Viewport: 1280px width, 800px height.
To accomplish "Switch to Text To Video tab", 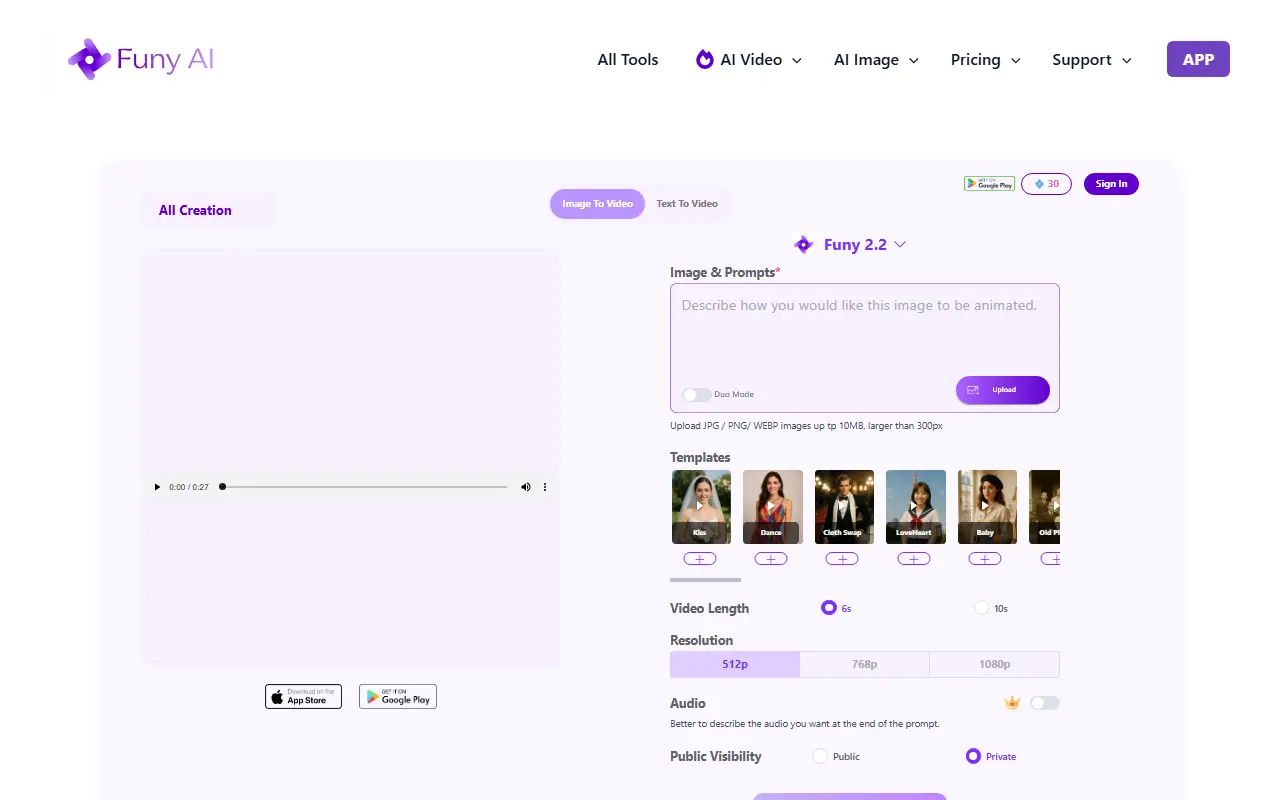I will coord(687,204).
